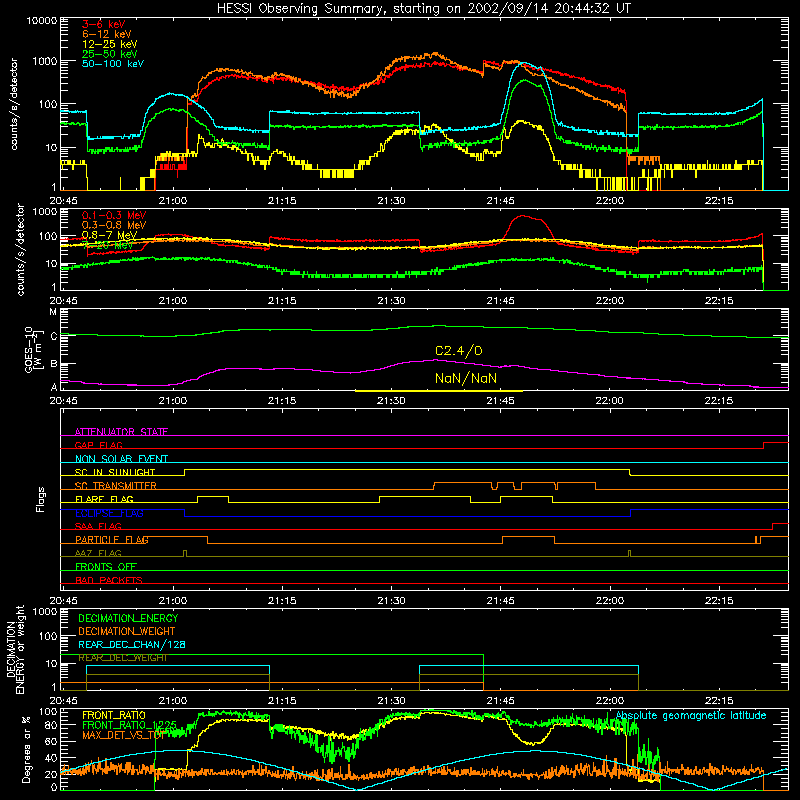
Task: Select the REAR_DEC_CHAN/128 legend label
Action: point(132,645)
